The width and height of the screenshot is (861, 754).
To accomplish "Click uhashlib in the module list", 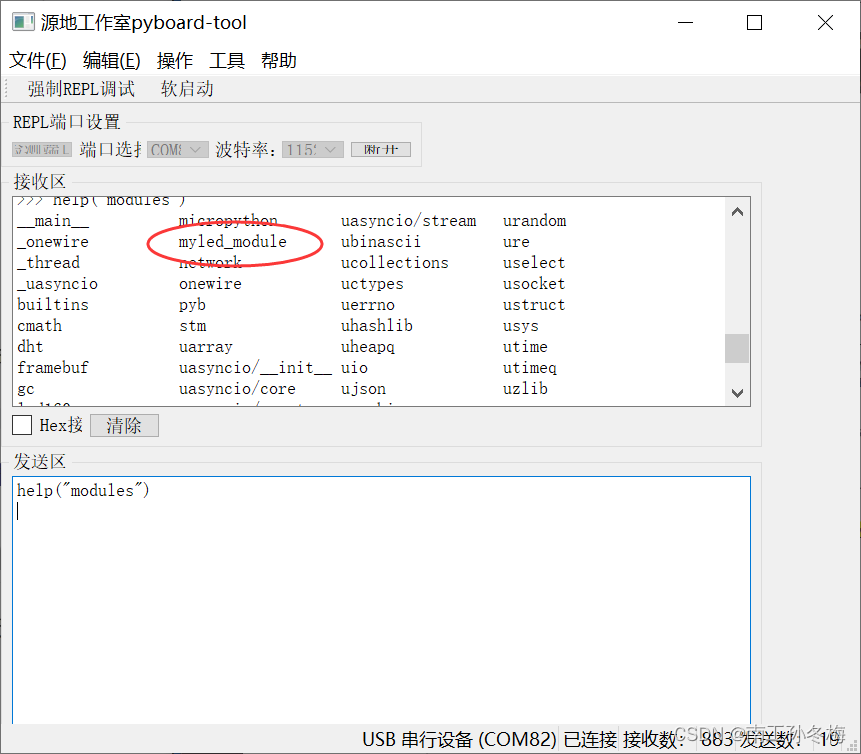I will point(377,326).
